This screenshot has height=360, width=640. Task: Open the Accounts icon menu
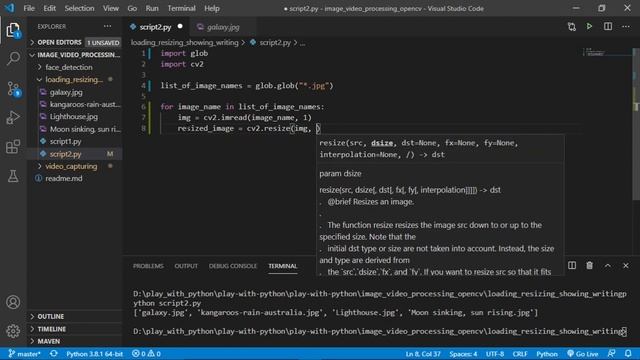coord(13,302)
